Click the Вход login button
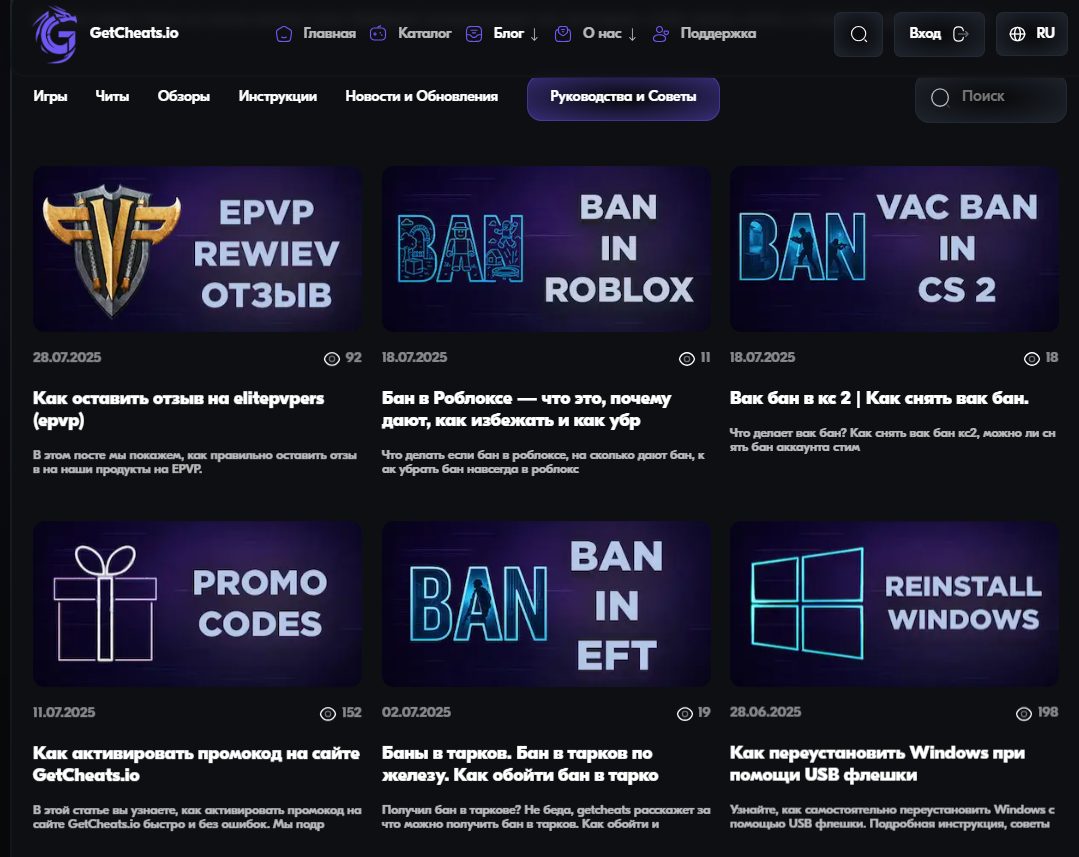 [x=939, y=34]
